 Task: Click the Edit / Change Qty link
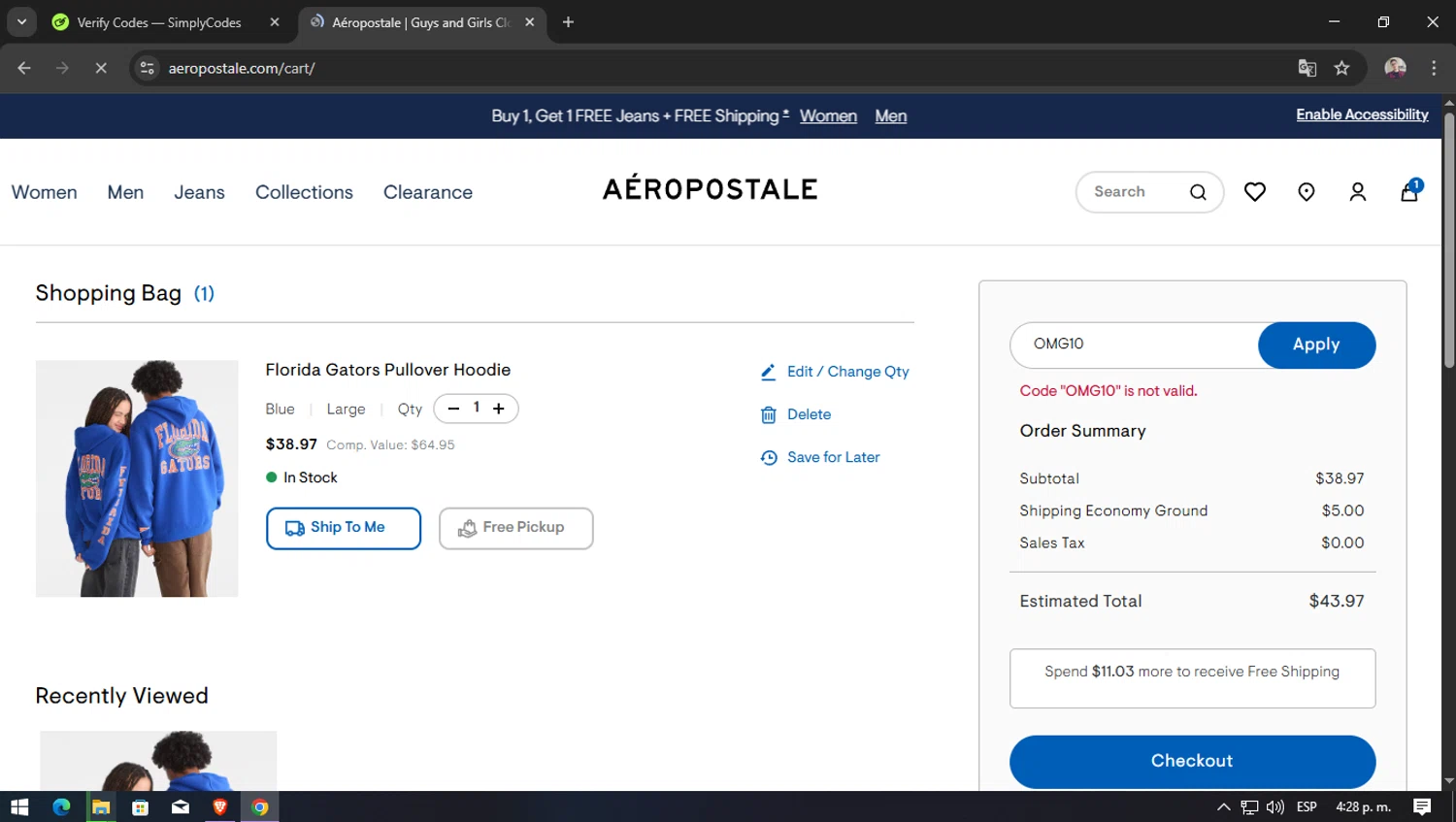click(847, 372)
